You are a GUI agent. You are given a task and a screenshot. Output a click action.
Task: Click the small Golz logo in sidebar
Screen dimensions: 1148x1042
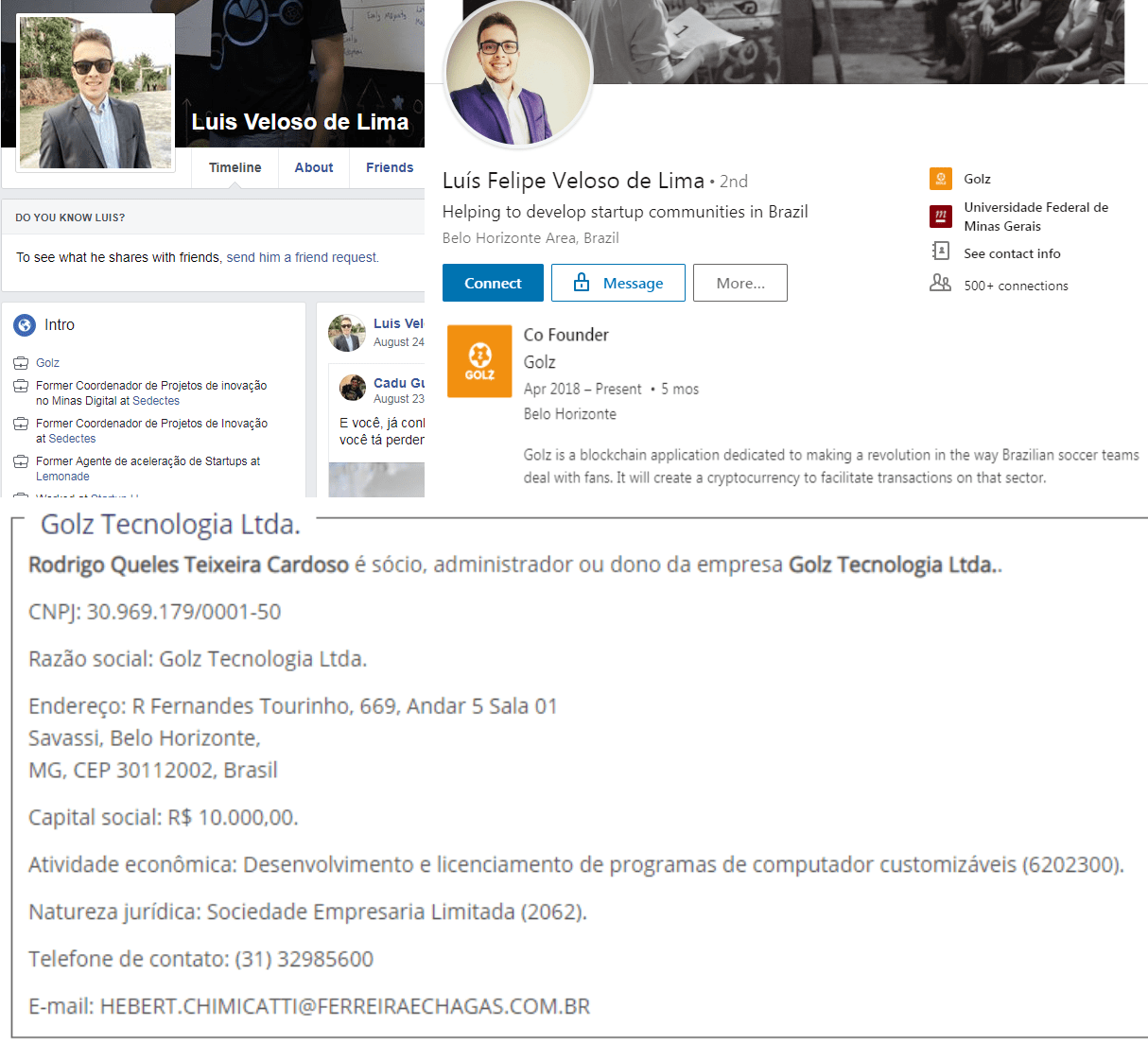tap(941, 179)
